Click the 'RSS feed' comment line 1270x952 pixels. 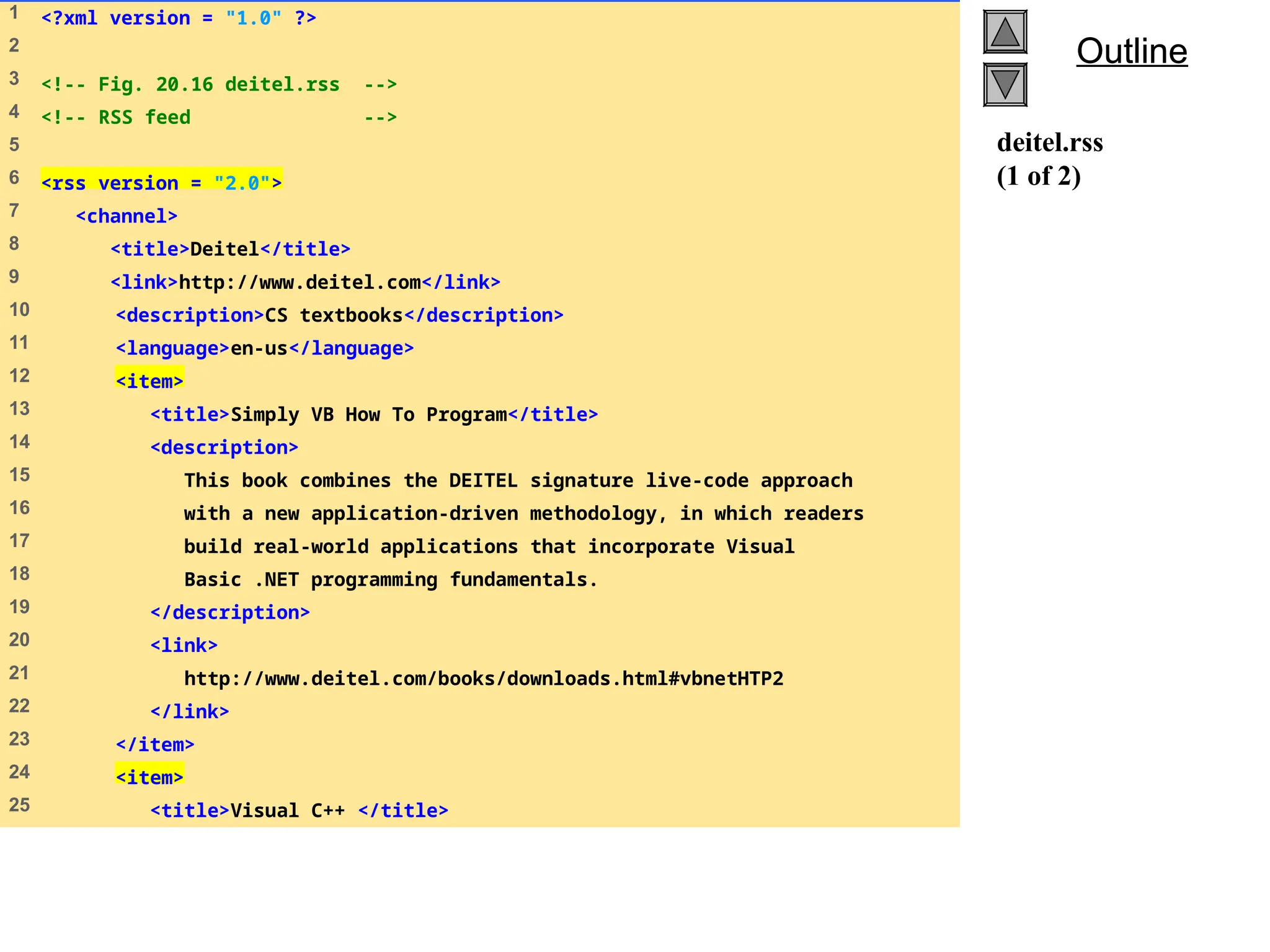click(x=219, y=117)
